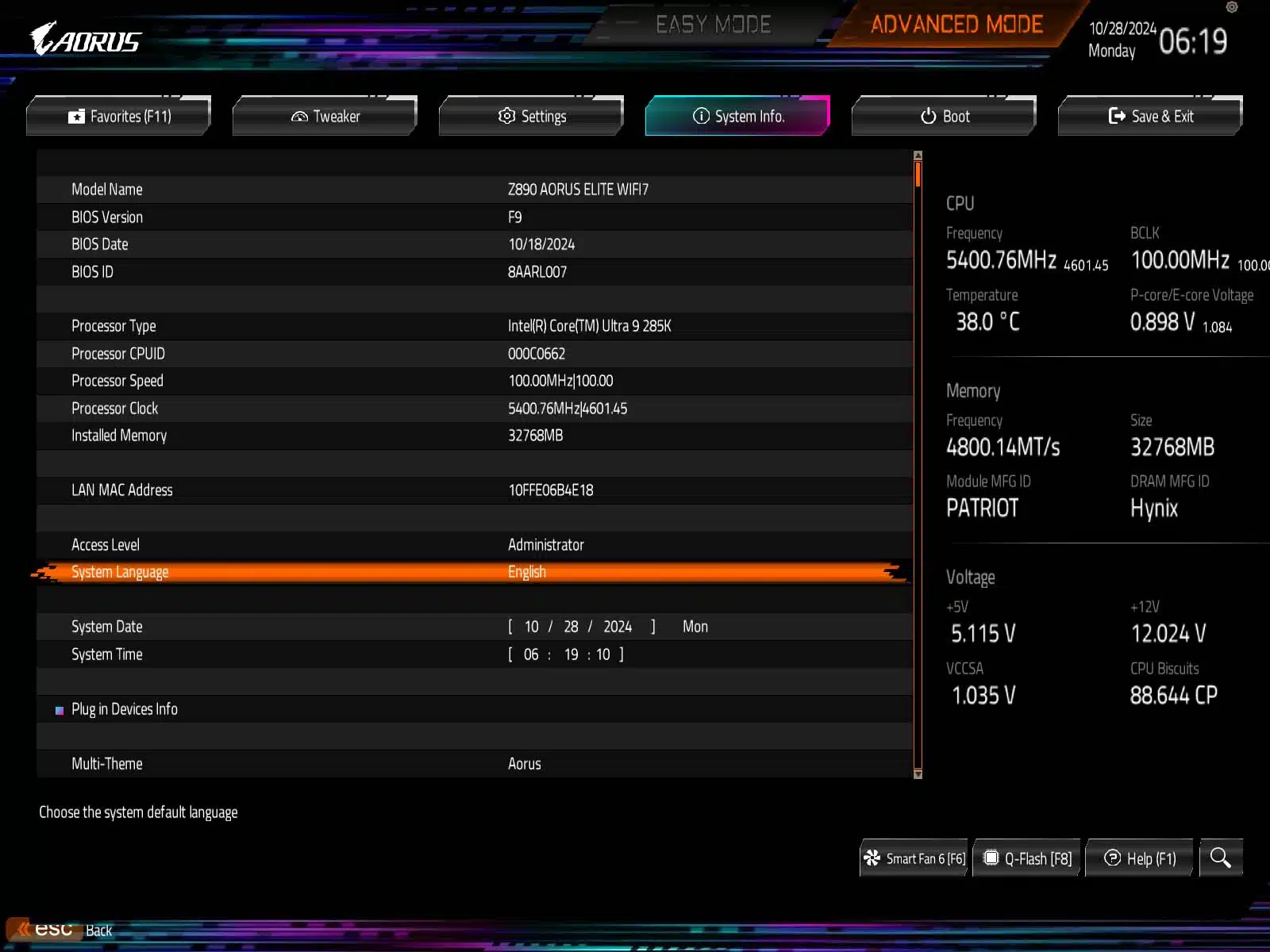Click Access Level Administrator value
The height and width of the screenshot is (952, 1270).
(546, 545)
